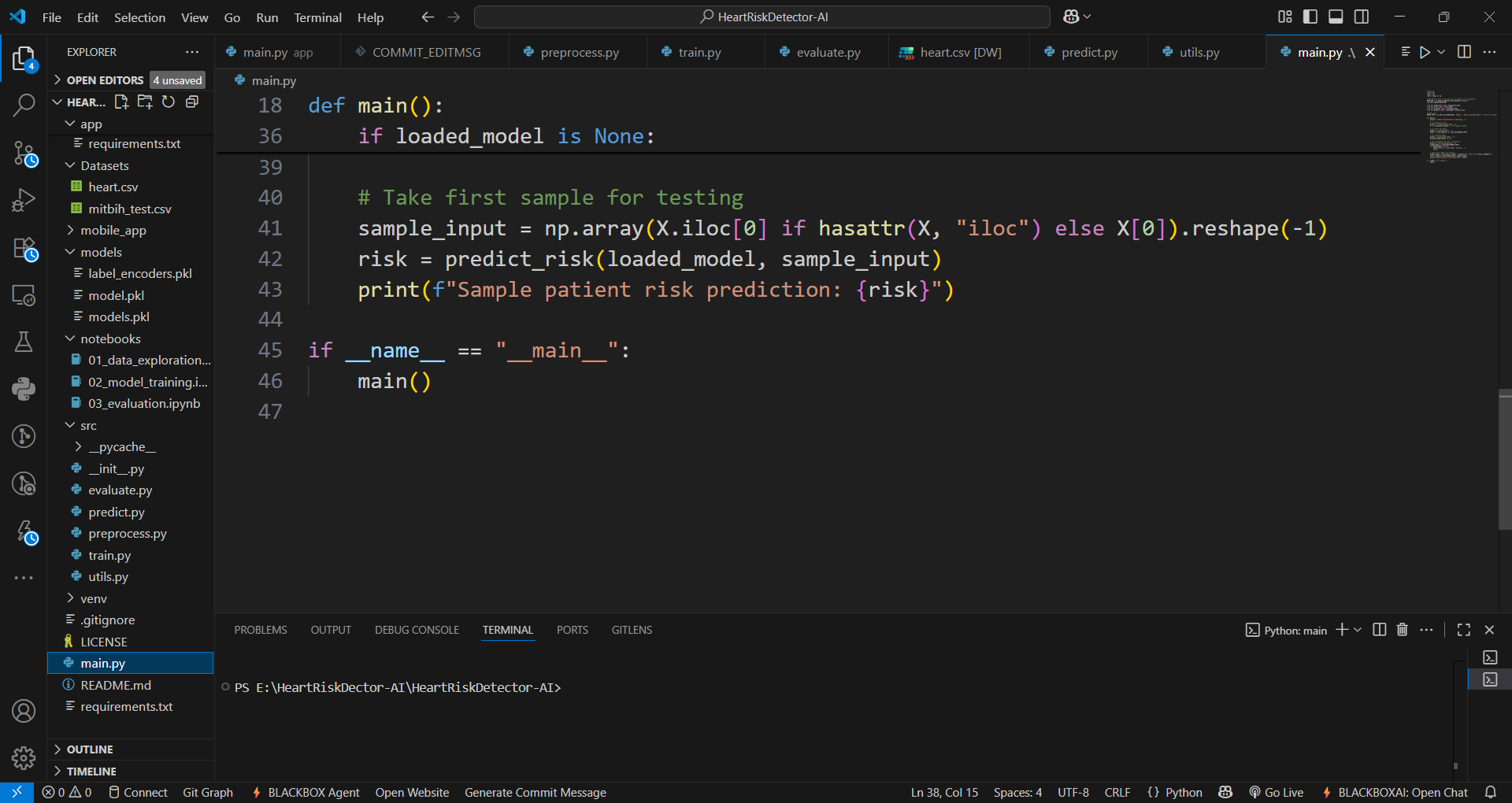Open README.md in file tree
1512x803 pixels.
[116, 685]
